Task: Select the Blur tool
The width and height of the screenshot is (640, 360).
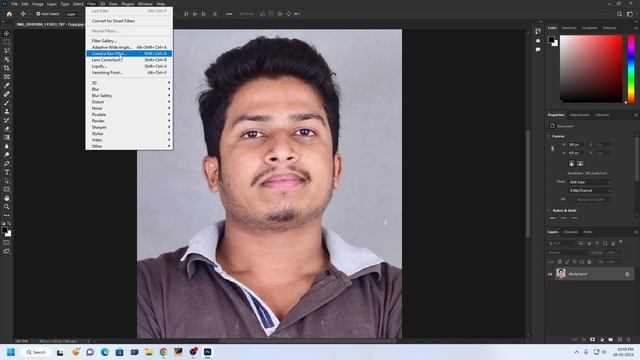Action: click(7, 146)
